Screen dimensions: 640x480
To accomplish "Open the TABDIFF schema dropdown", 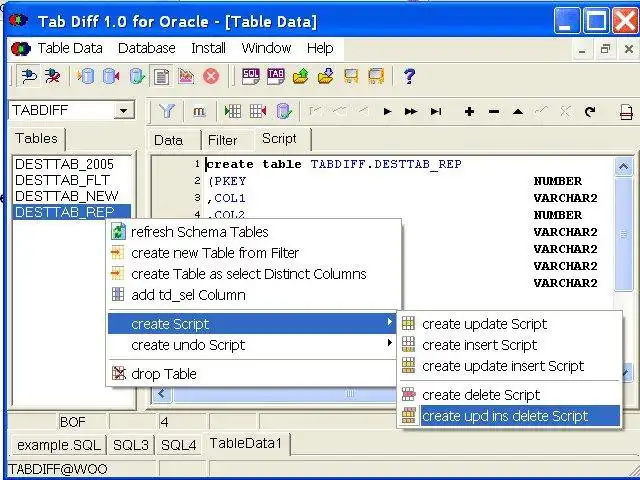I will pos(123,110).
